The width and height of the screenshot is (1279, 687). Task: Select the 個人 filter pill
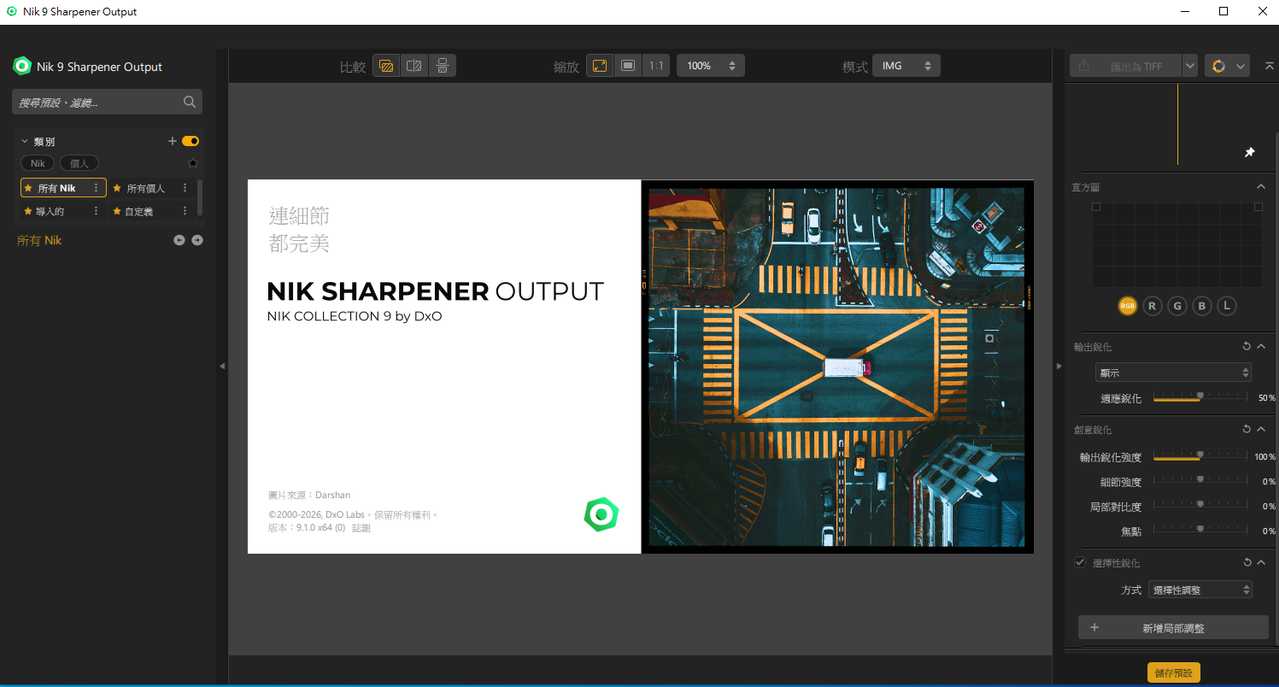(x=79, y=163)
